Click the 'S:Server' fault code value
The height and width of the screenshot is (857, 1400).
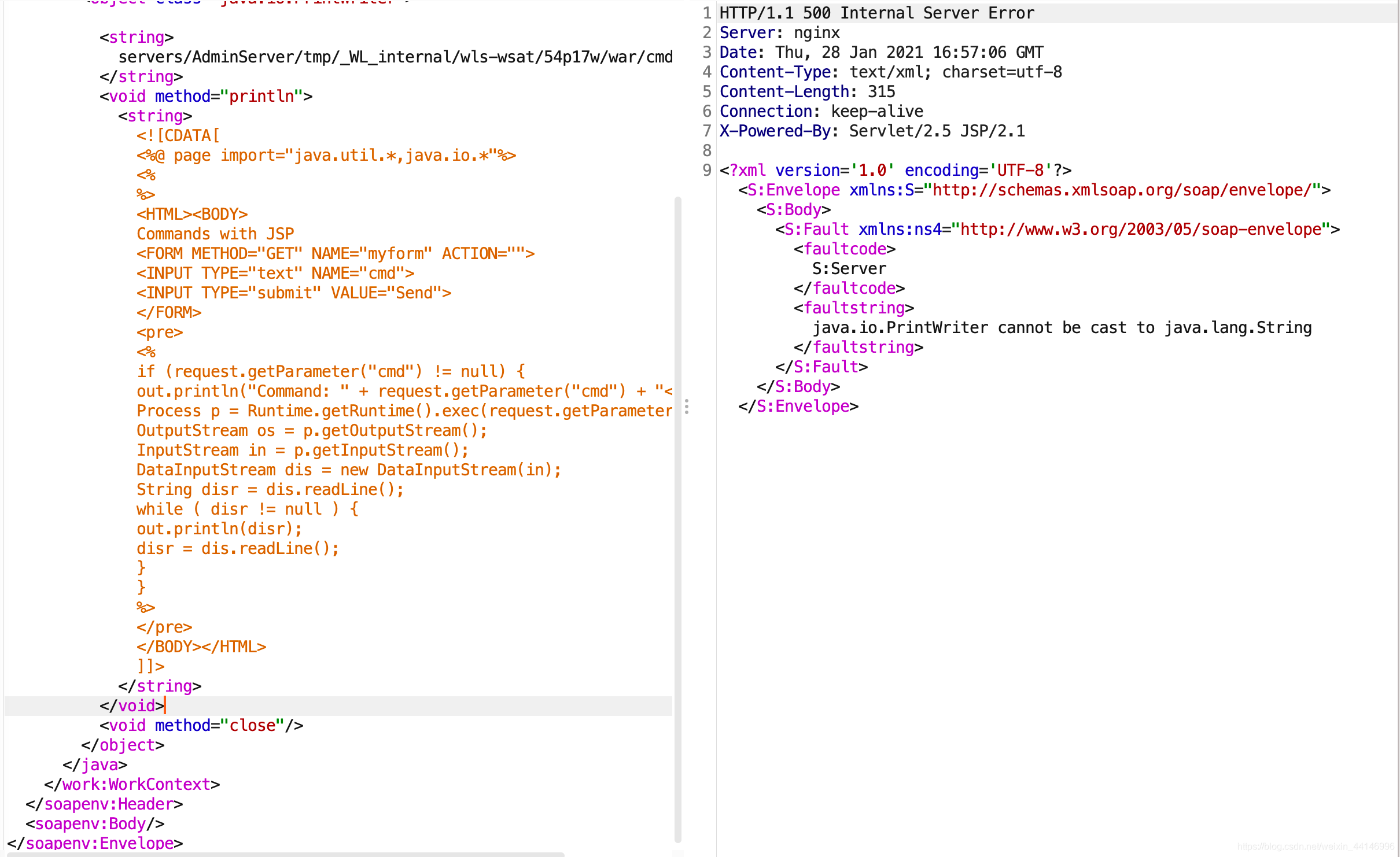tap(849, 268)
